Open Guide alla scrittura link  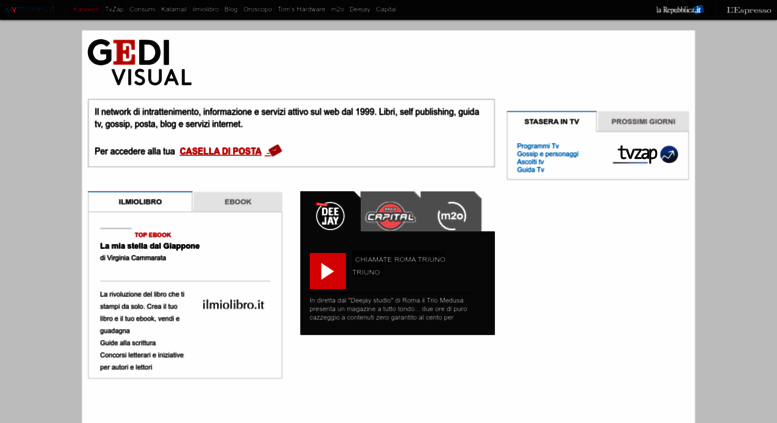point(128,343)
